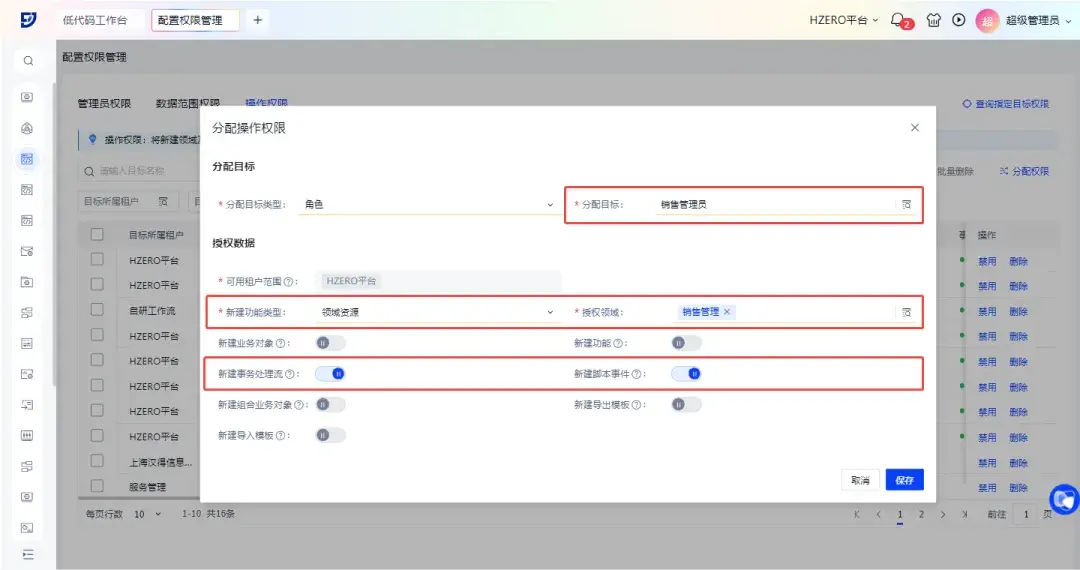The width and height of the screenshot is (1080, 570).
Task: Check the table header select-all checkbox
Action: point(97,235)
